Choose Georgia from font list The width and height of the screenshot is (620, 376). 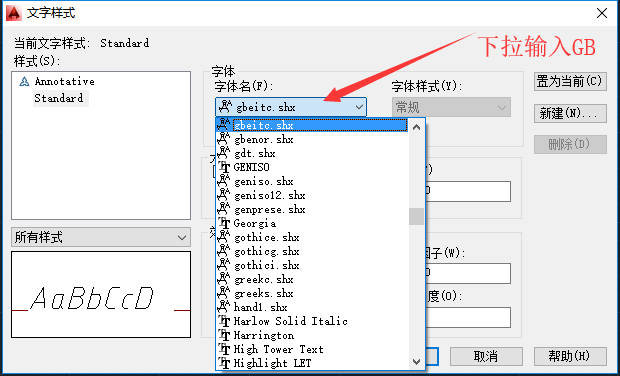pyautogui.click(x=312, y=223)
